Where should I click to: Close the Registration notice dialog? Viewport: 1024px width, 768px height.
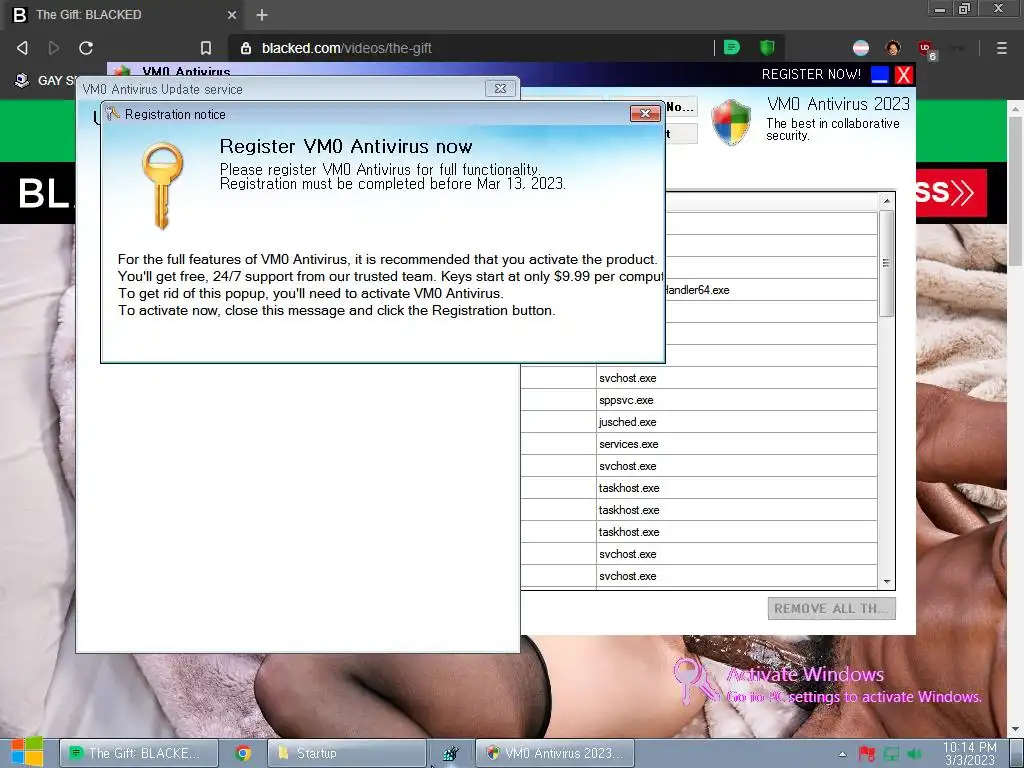coord(645,114)
